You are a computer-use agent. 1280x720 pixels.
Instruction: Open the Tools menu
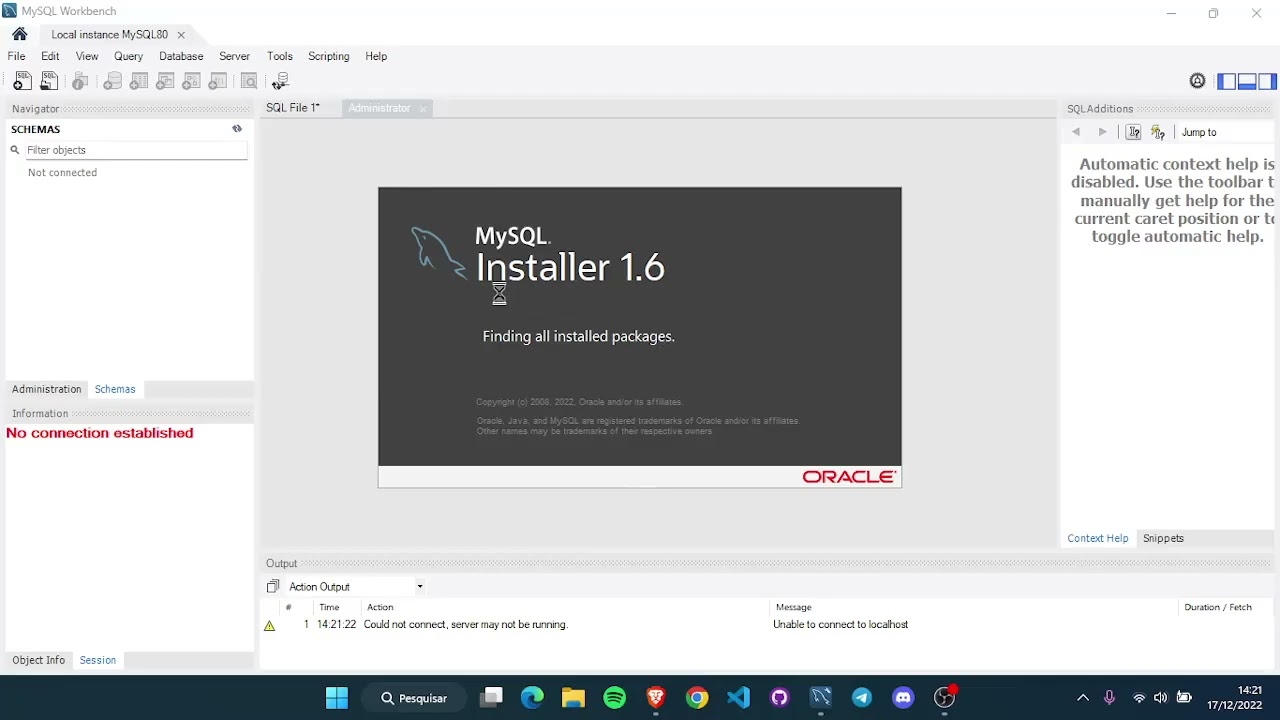point(280,56)
